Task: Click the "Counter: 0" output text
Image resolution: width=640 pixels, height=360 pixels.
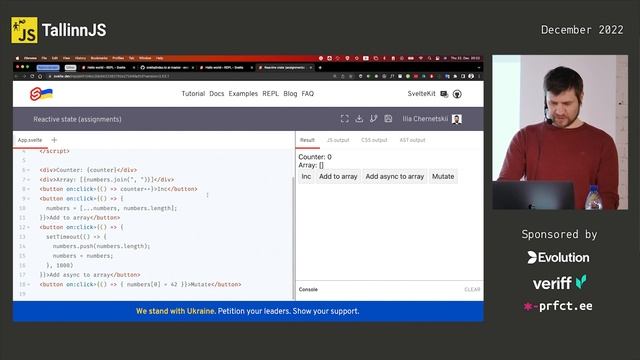Action: 315,157
